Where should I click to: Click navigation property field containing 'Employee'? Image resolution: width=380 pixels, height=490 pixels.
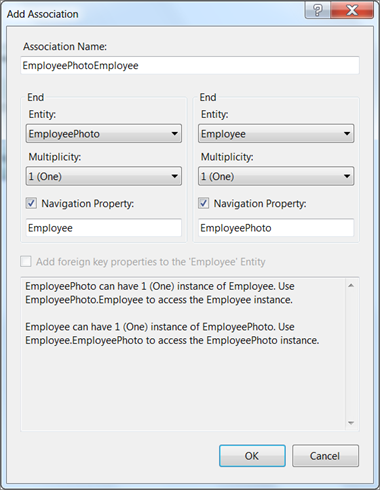click(104, 228)
